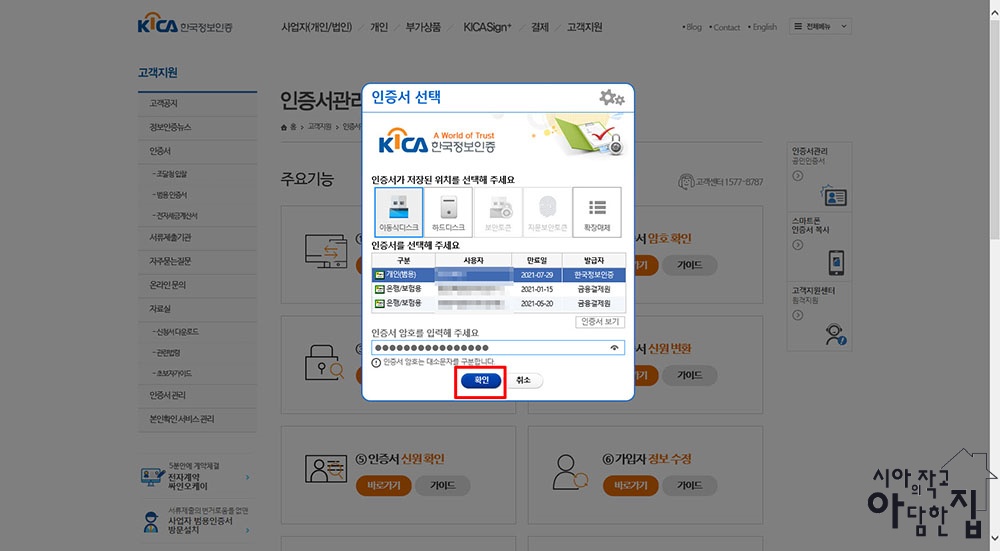
Task: Open 범용 인증서 sidebar sub-item
Action: [x=170, y=195]
